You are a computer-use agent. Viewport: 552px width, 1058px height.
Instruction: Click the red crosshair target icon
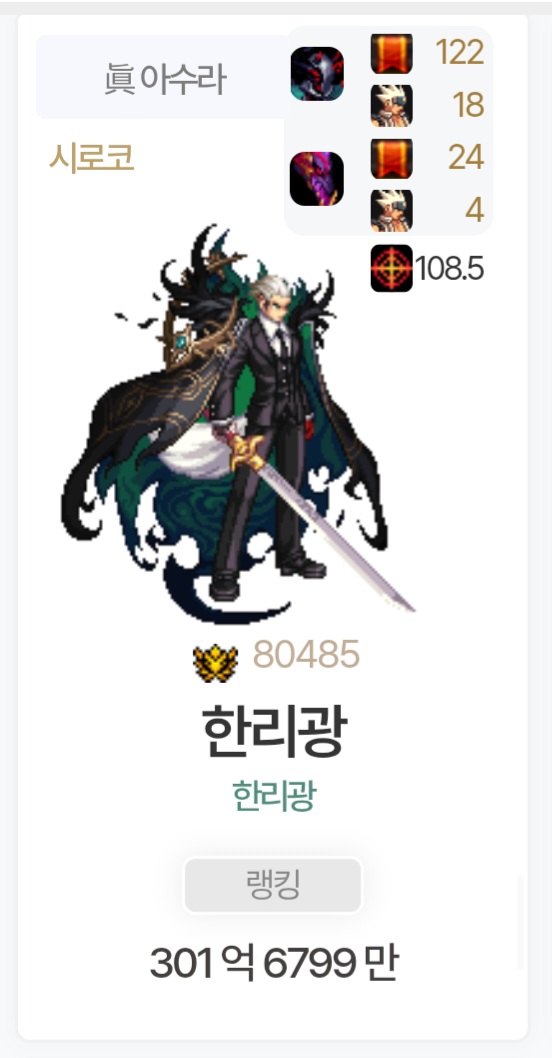[x=391, y=269]
